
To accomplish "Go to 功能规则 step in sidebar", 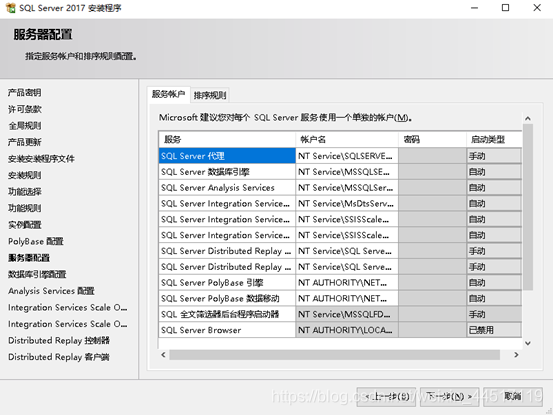I will point(25,208).
